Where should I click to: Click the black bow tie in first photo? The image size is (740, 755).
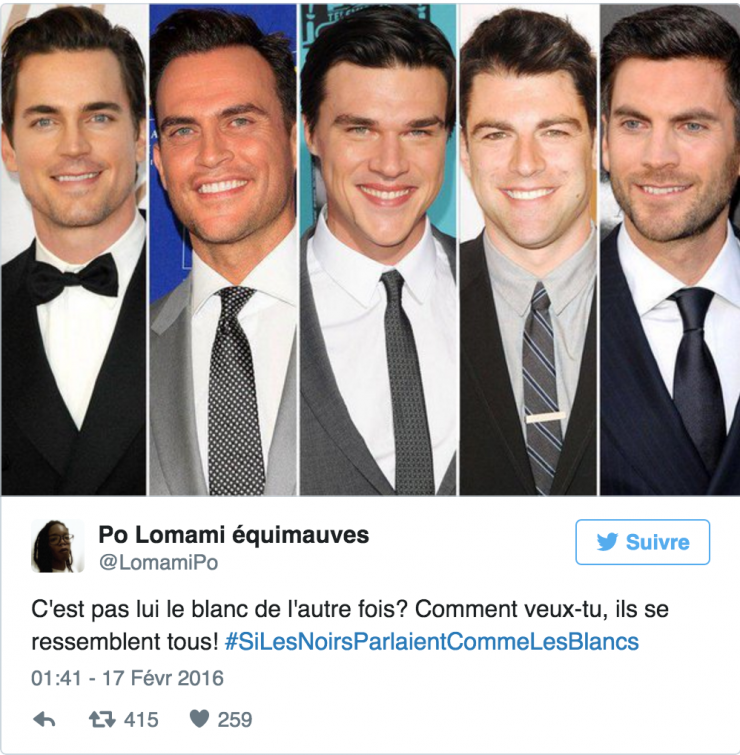pyautogui.click(x=74, y=278)
